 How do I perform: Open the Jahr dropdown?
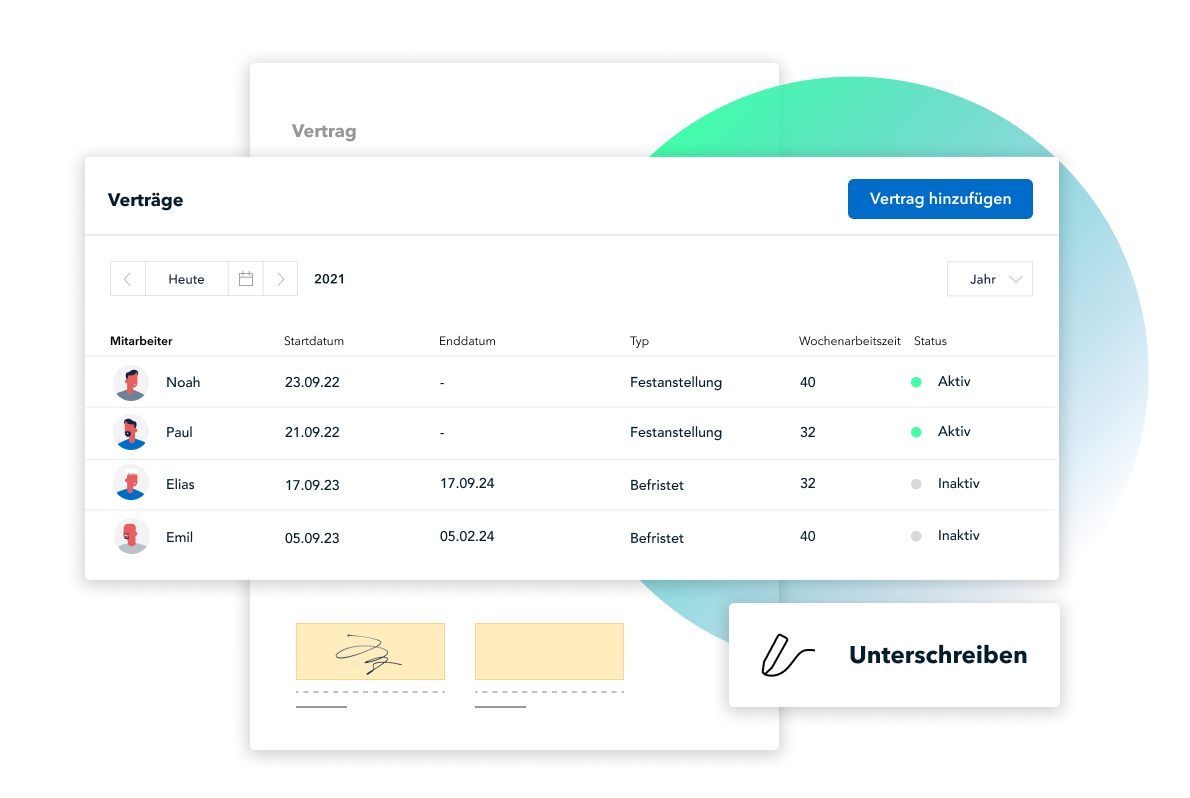989,279
